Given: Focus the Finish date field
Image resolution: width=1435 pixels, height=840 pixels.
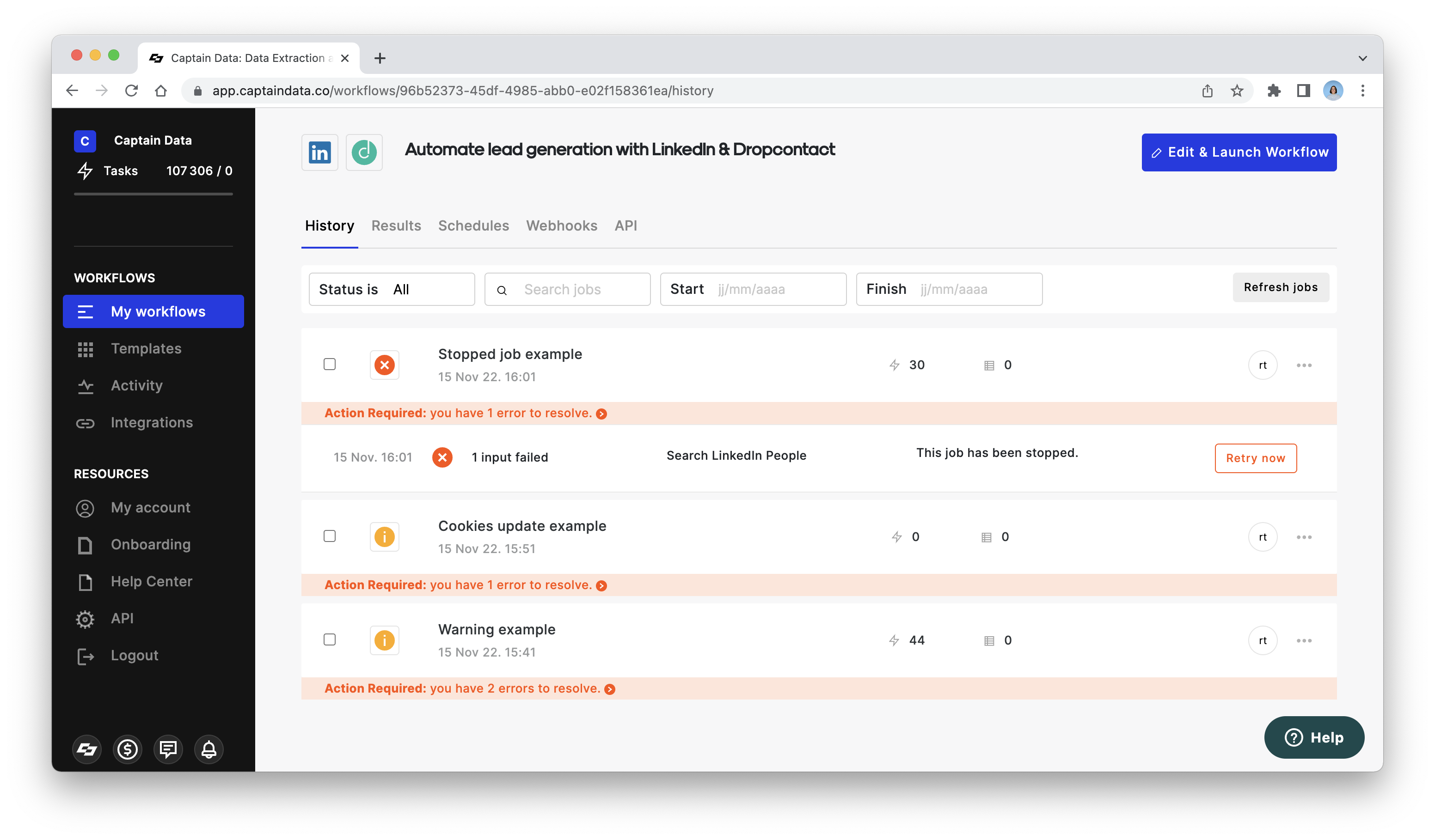Looking at the screenshot, I should tap(949, 289).
